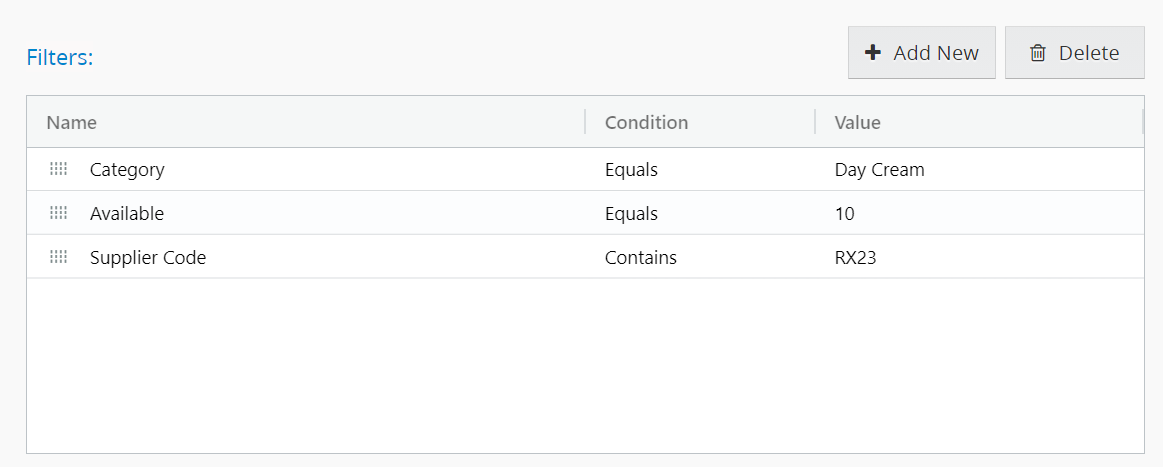
Task: Select the Category filter name cell
Action: pyautogui.click(x=127, y=170)
